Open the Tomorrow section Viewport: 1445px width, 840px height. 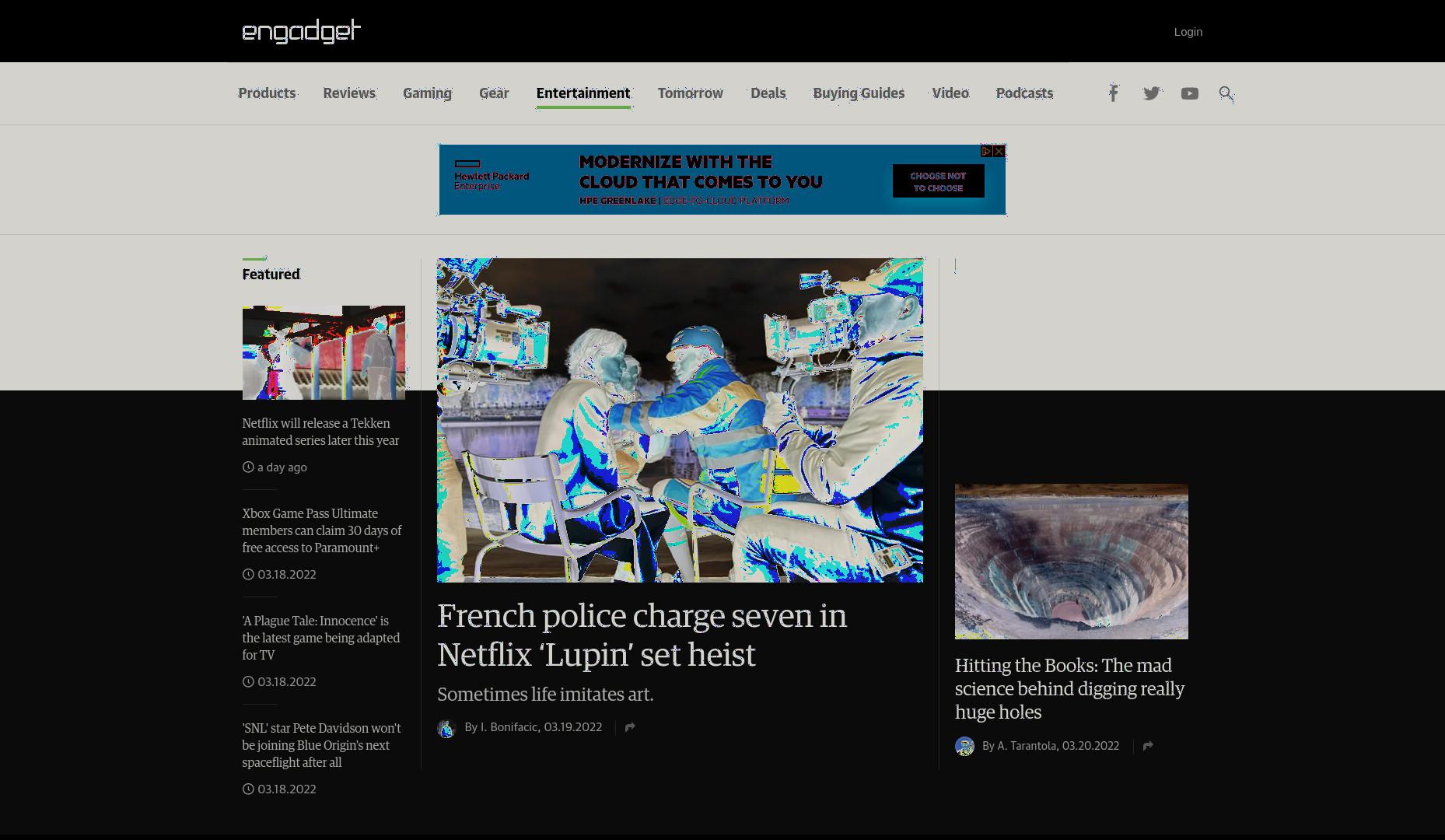tap(691, 93)
